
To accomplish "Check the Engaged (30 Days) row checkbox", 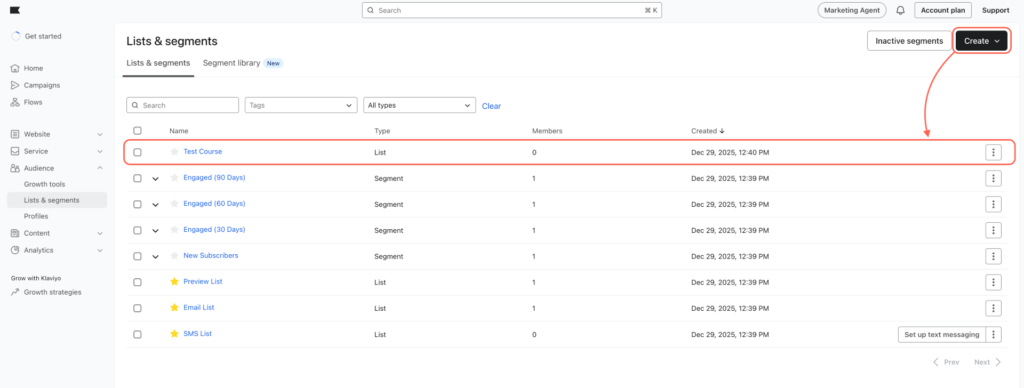I will coord(137,230).
